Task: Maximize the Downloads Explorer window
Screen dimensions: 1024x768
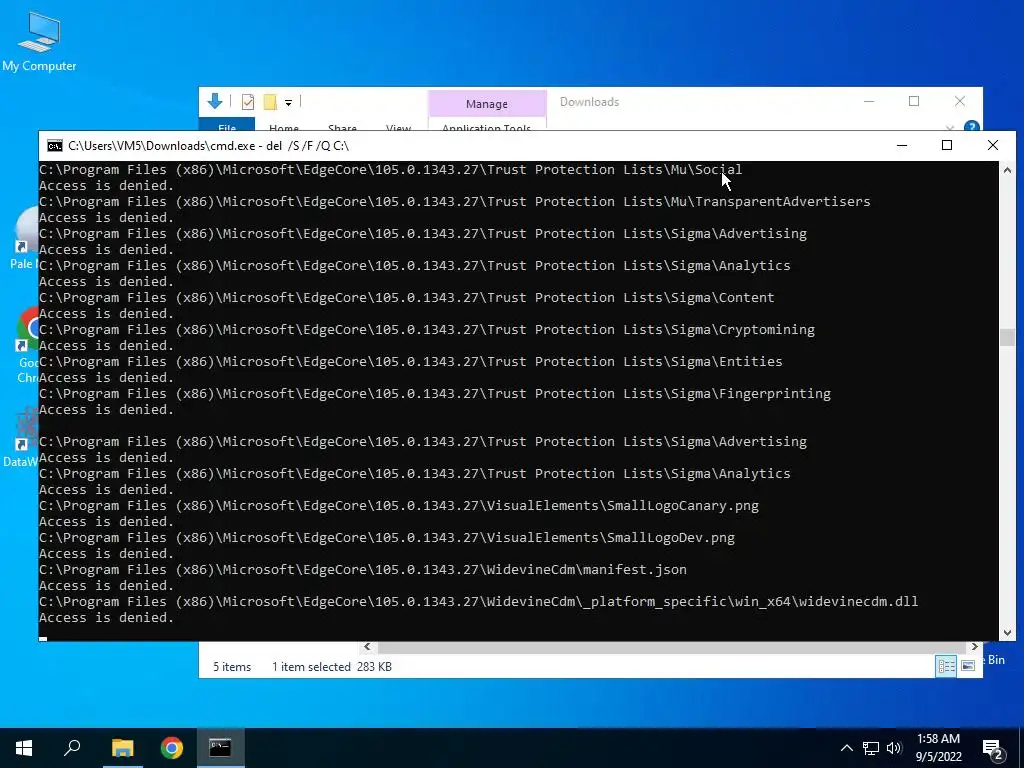Action: point(914,101)
